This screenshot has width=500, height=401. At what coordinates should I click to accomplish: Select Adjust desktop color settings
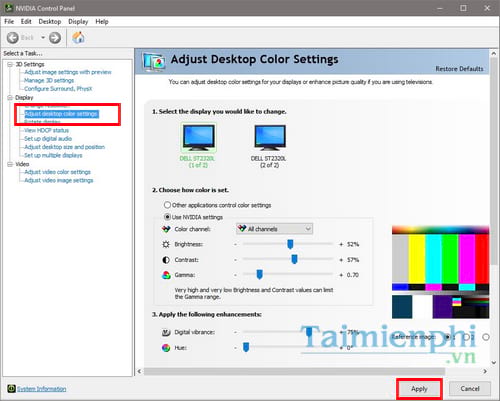point(61,114)
